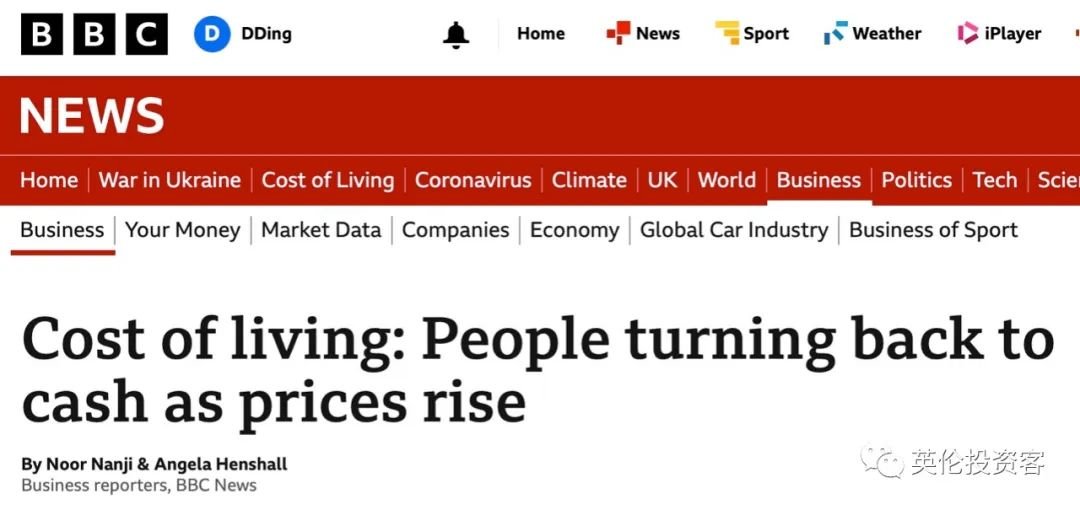Screen dimensions: 1080x510
Task: Open the World news section
Action: (x=727, y=180)
